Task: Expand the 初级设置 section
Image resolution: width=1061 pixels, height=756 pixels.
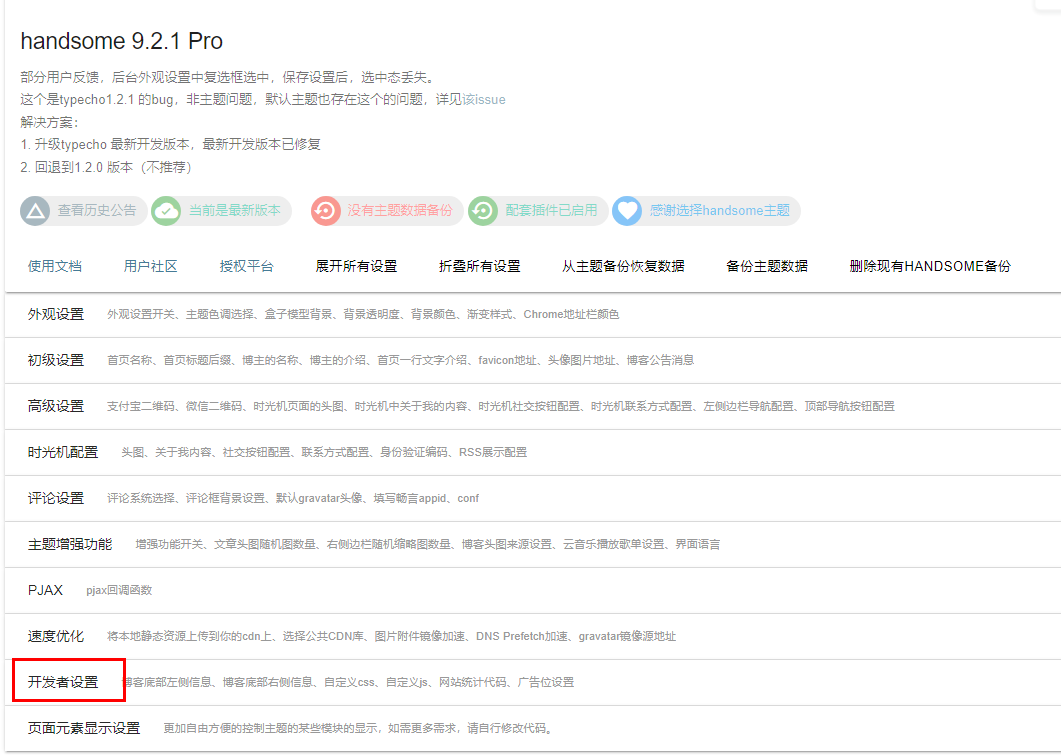Action: tap(533, 361)
